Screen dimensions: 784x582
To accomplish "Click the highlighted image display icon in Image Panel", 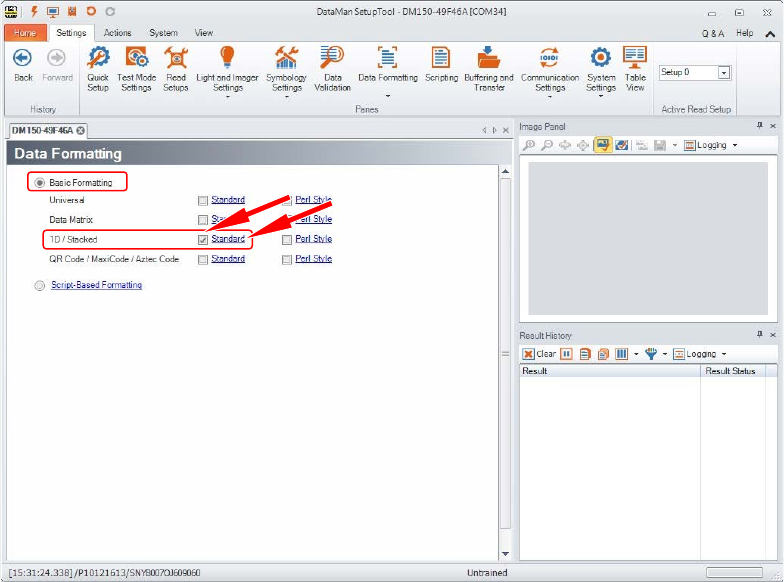I will pos(603,145).
